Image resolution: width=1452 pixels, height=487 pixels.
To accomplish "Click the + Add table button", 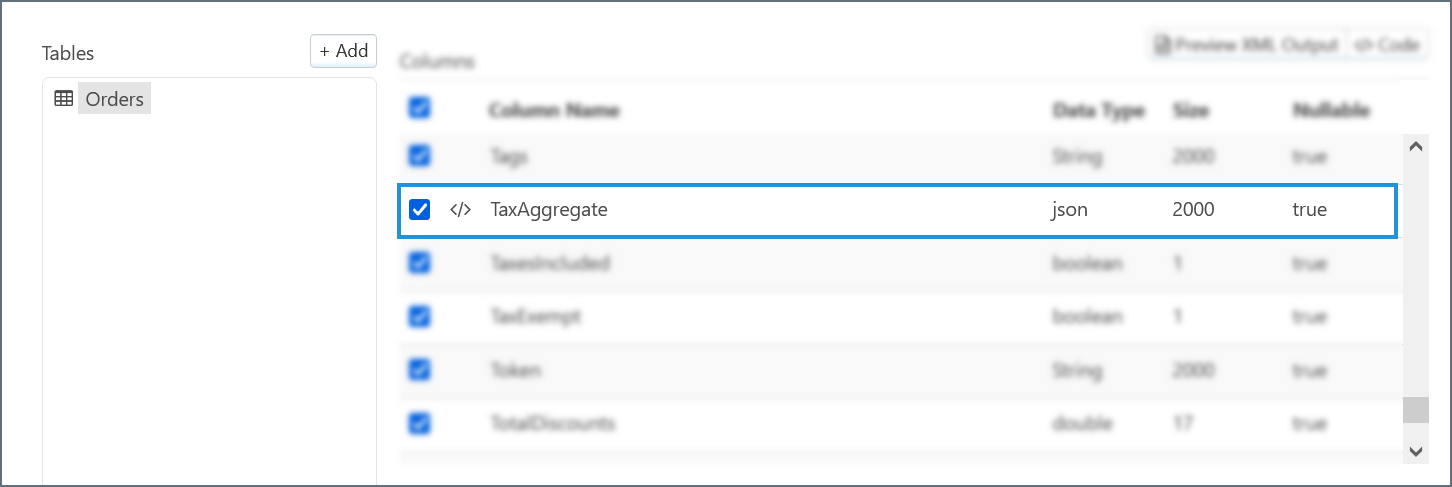I will click(343, 51).
